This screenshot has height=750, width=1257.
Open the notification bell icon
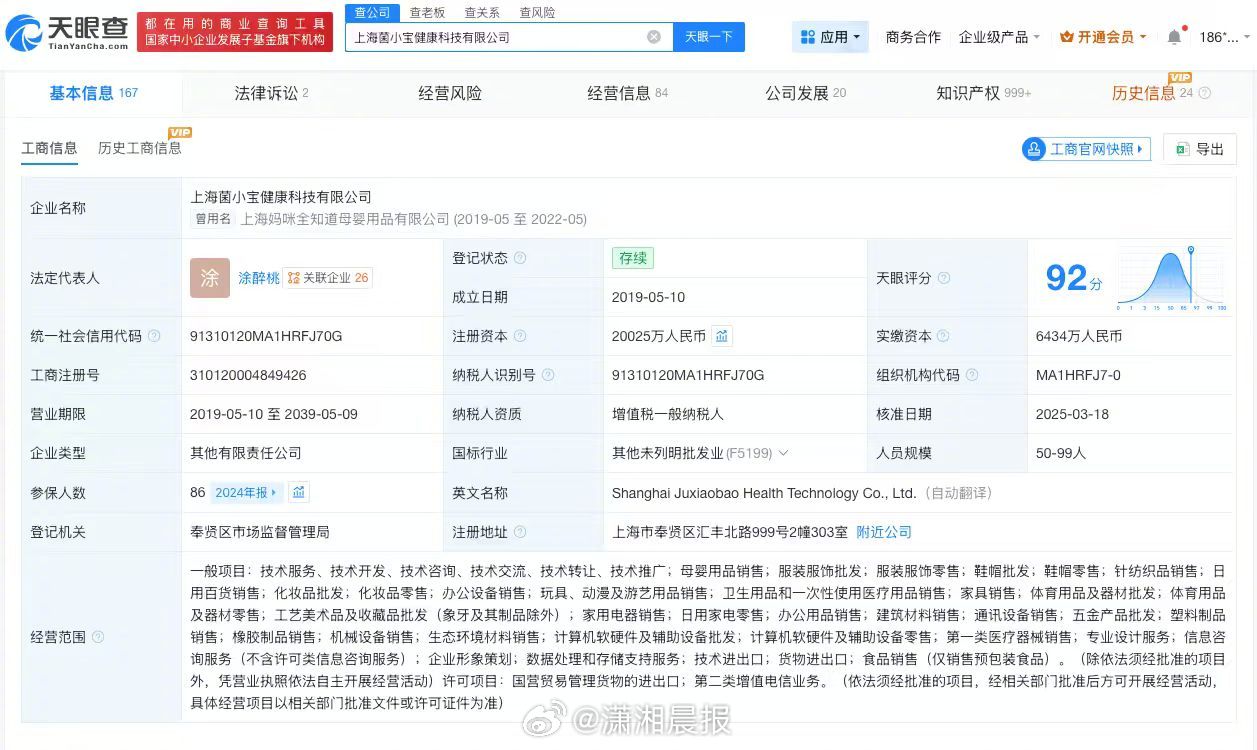1174,37
